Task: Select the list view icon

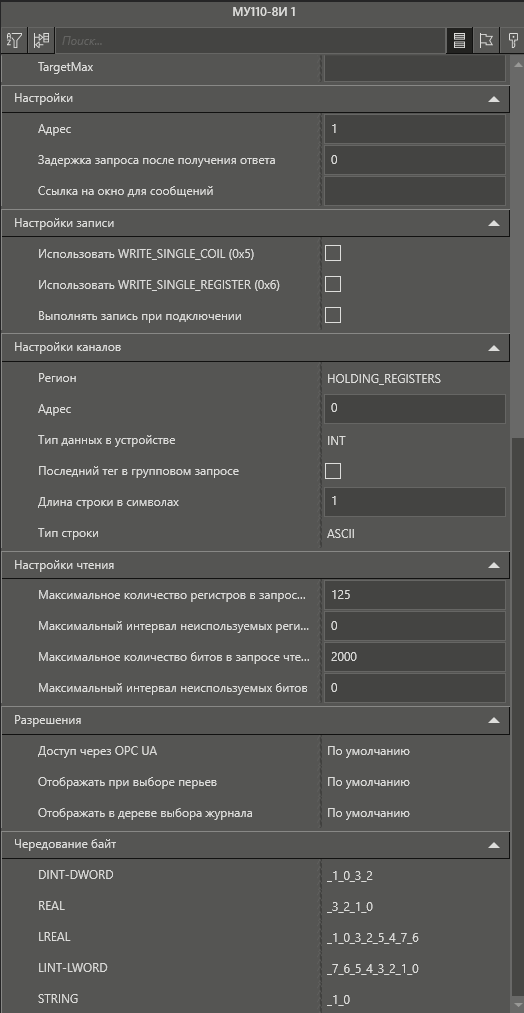Action: (459, 41)
